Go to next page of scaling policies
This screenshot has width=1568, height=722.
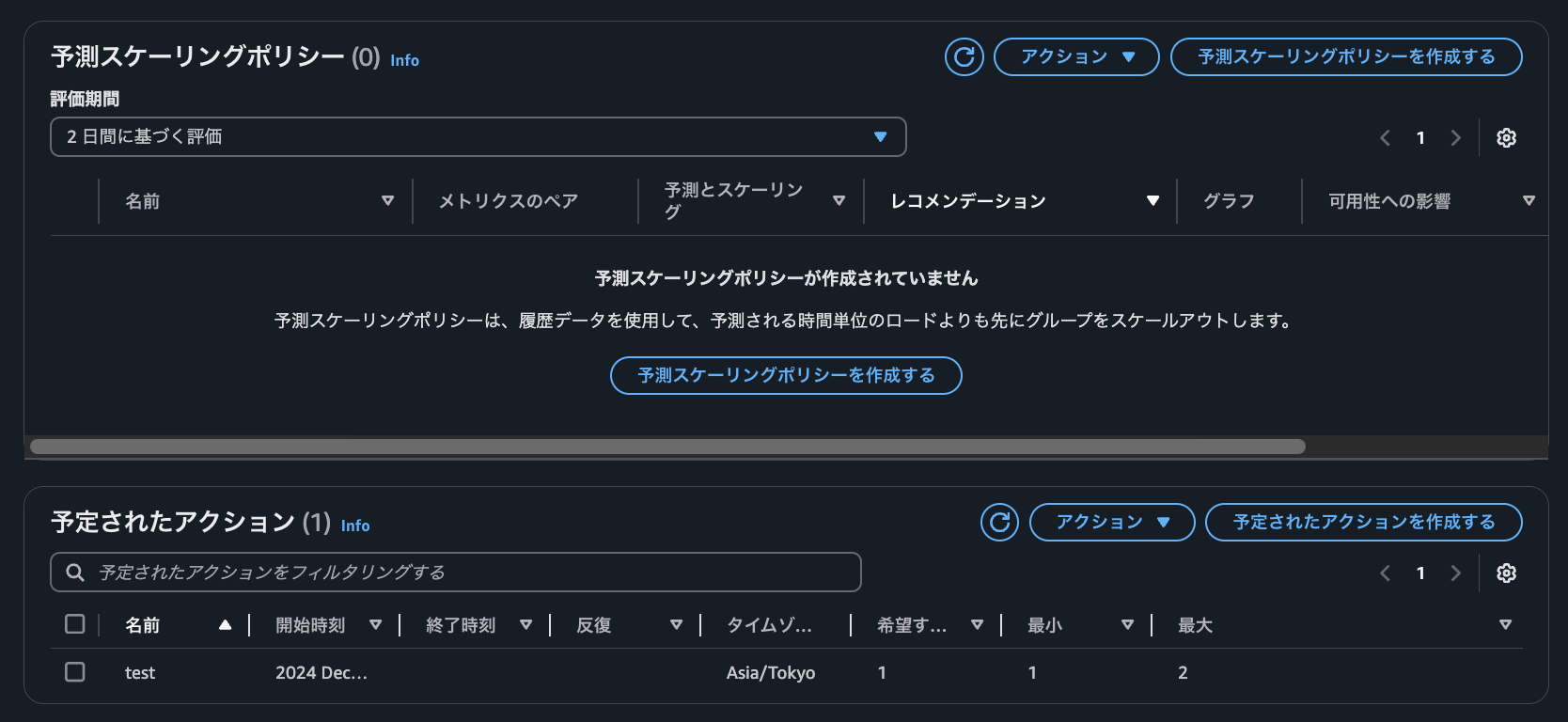[x=1455, y=137]
